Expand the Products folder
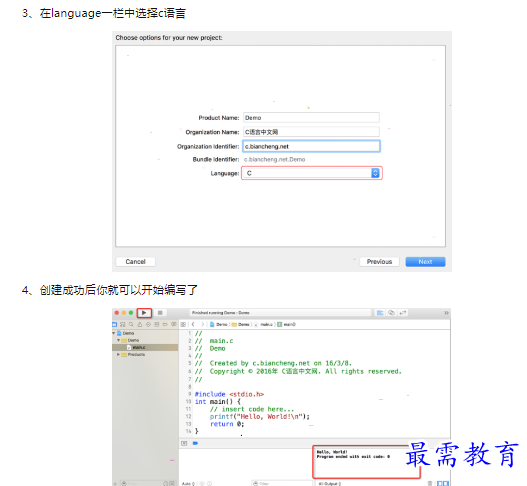The height and width of the screenshot is (486, 527). coord(118,355)
